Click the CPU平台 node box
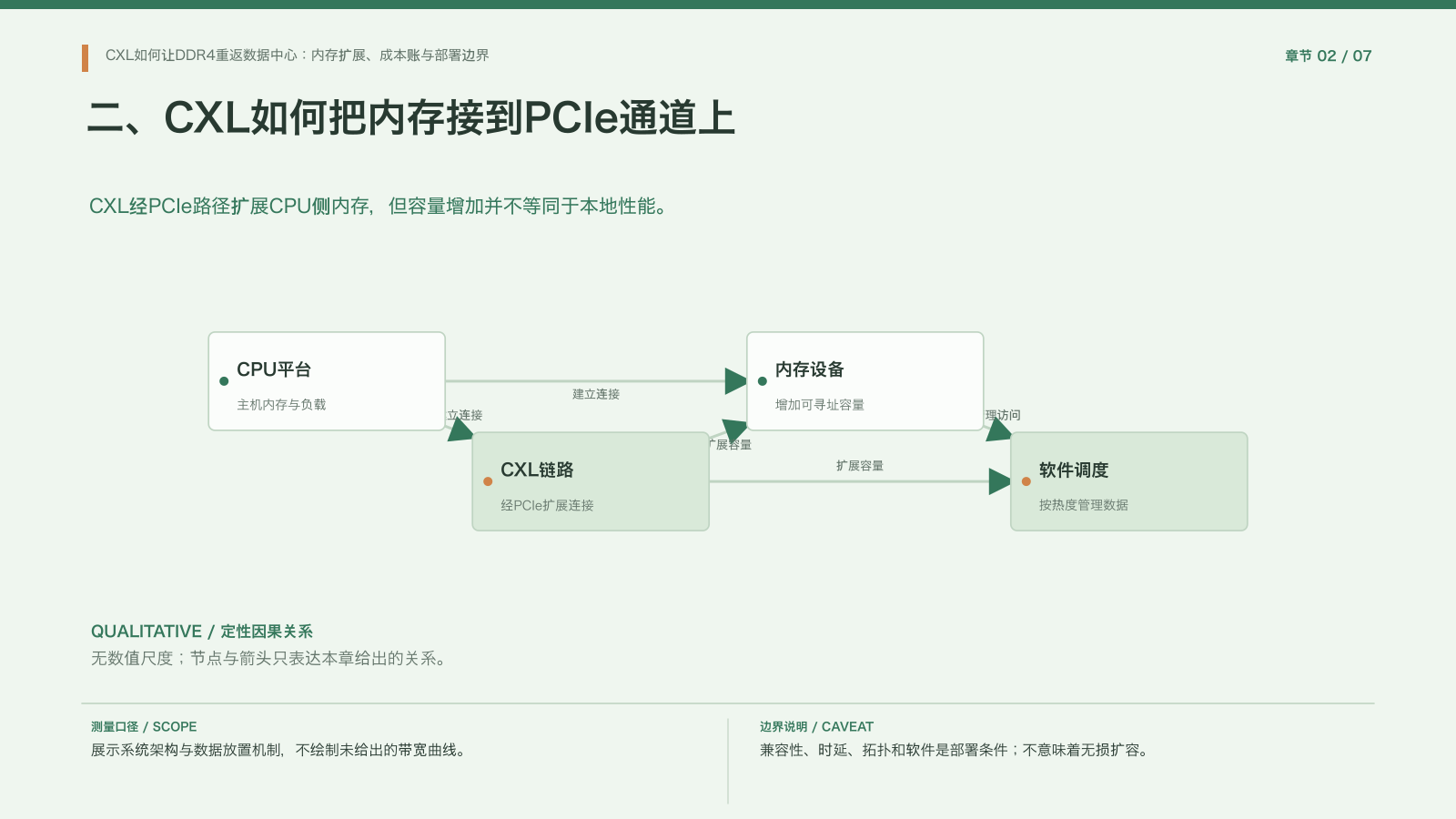 click(x=327, y=381)
